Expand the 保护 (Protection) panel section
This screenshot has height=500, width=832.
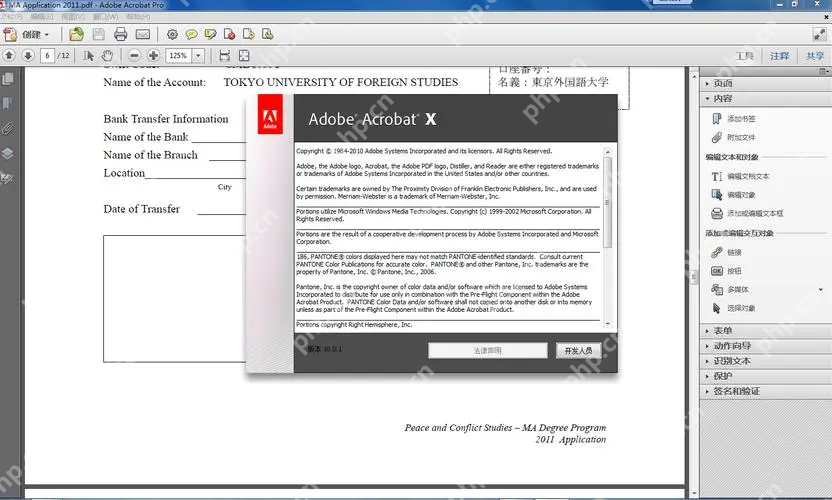tap(722, 376)
